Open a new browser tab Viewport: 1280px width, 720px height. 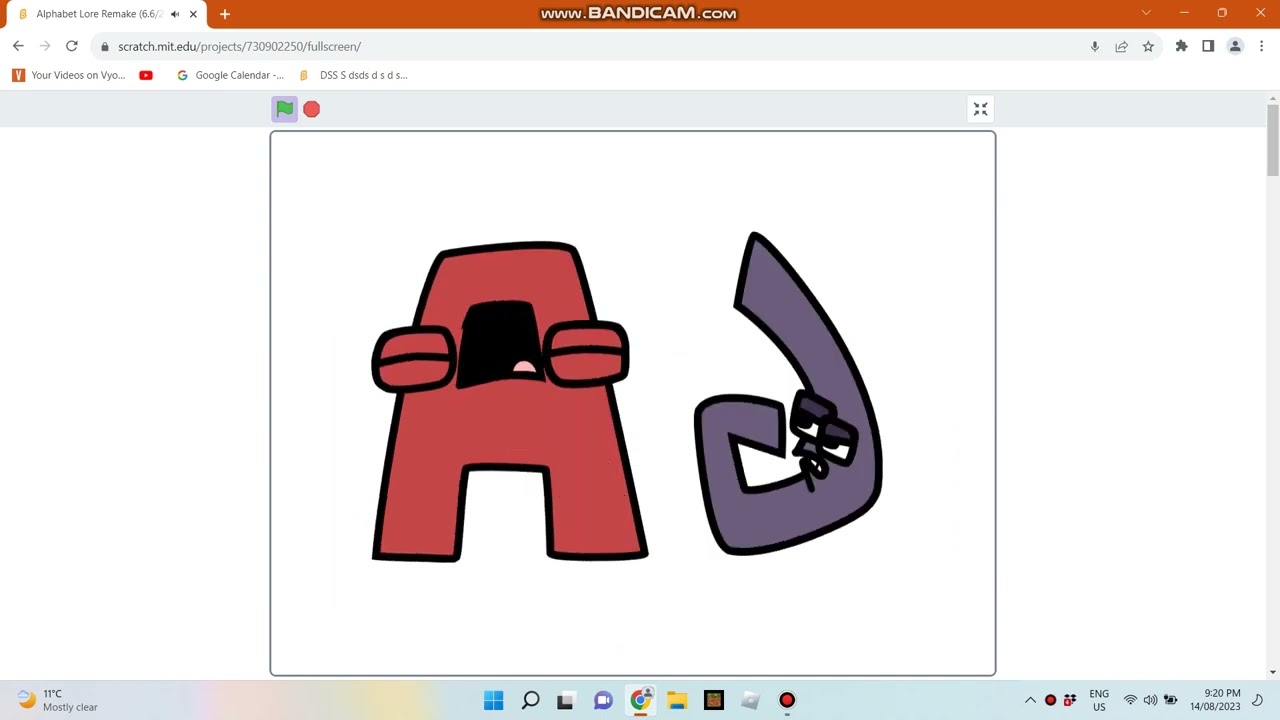pos(225,14)
